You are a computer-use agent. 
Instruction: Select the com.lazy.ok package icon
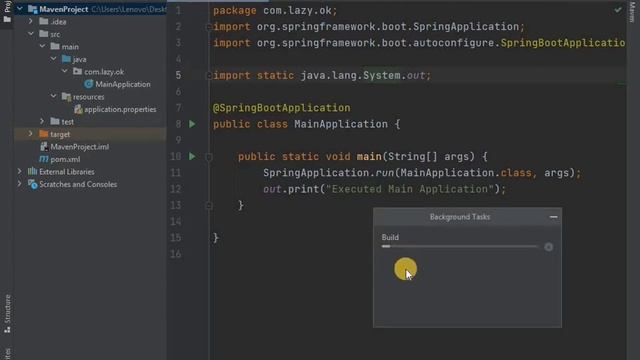[78, 71]
